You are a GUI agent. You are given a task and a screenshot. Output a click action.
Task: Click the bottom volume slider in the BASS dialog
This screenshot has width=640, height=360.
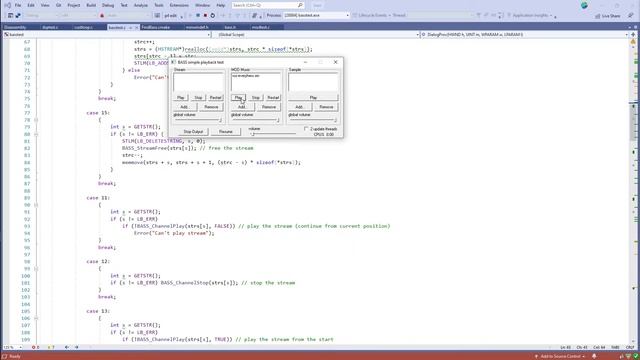pyautogui.click(x=273, y=133)
